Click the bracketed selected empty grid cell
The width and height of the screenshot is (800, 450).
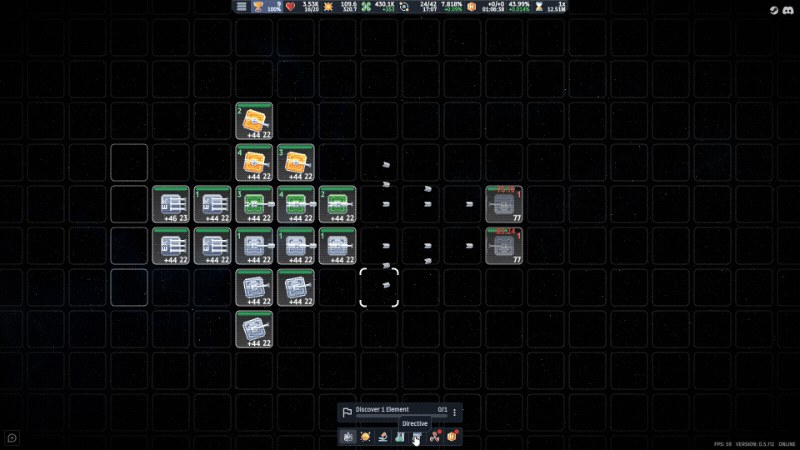click(x=379, y=288)
